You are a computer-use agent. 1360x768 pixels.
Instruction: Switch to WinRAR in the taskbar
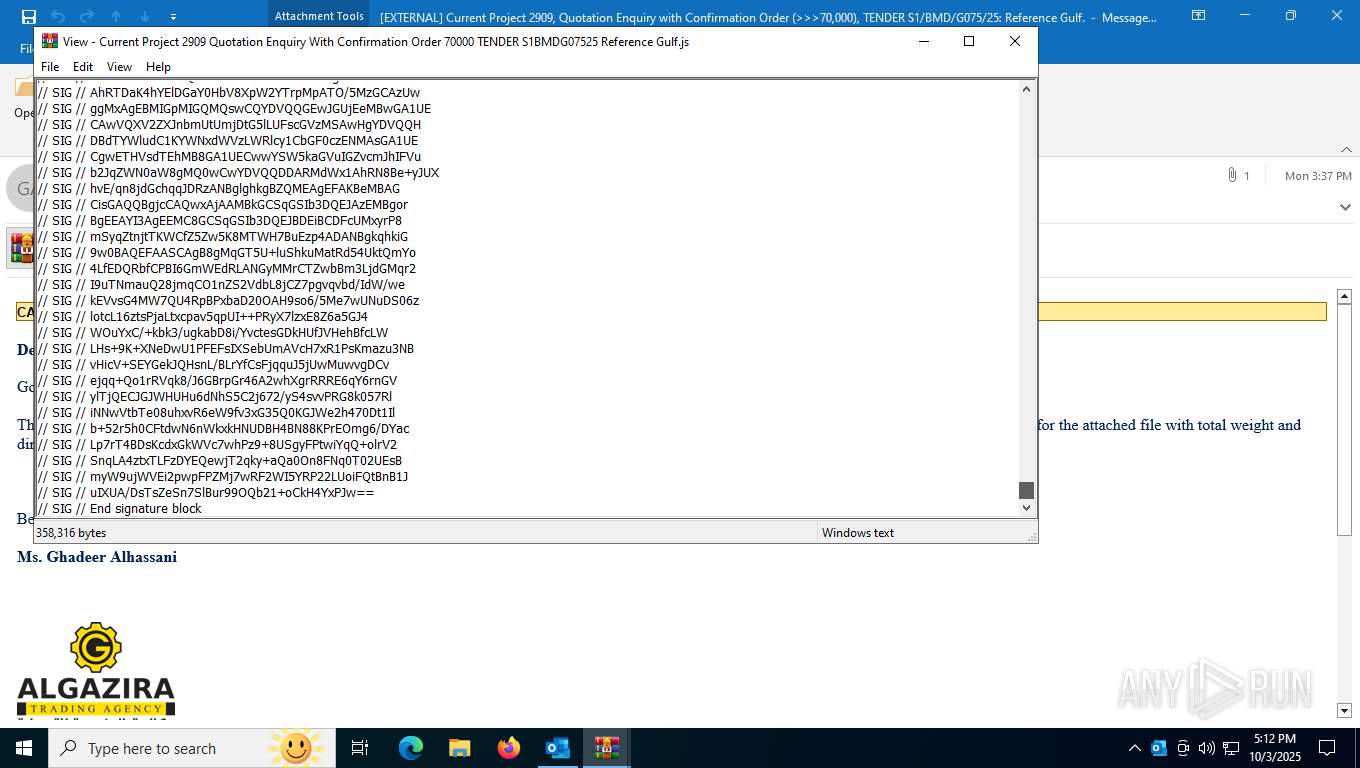coord(607,748)
